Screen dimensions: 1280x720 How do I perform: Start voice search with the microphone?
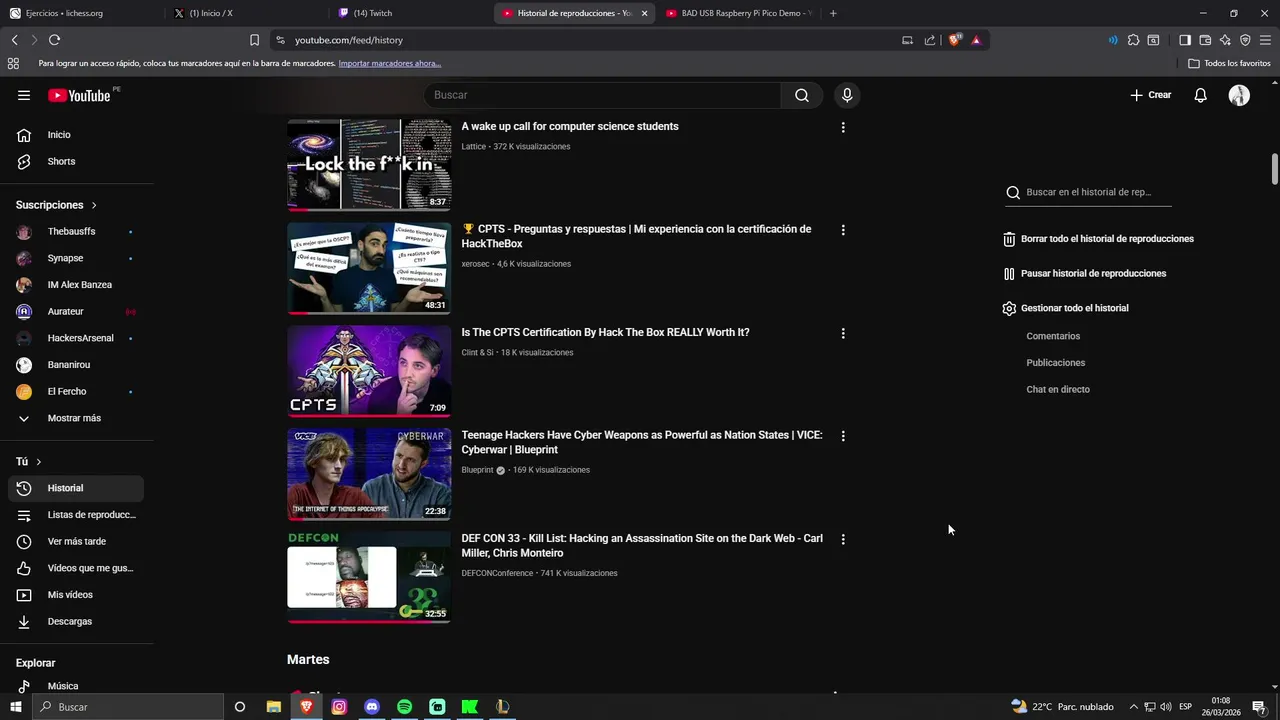point(847,95)
